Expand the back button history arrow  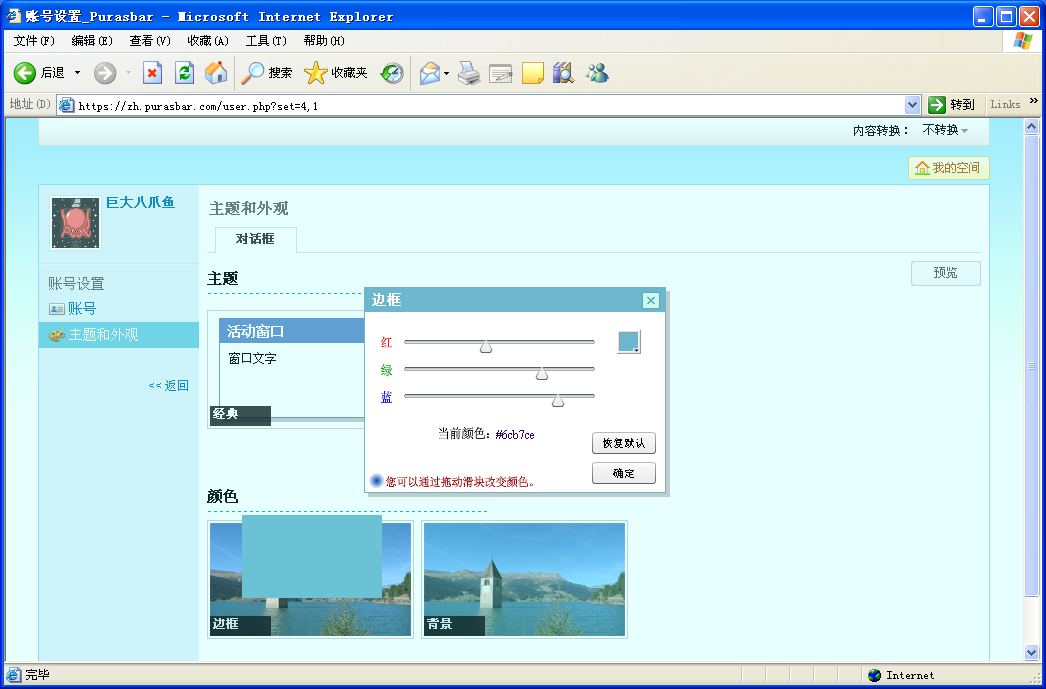click(78, 73)
